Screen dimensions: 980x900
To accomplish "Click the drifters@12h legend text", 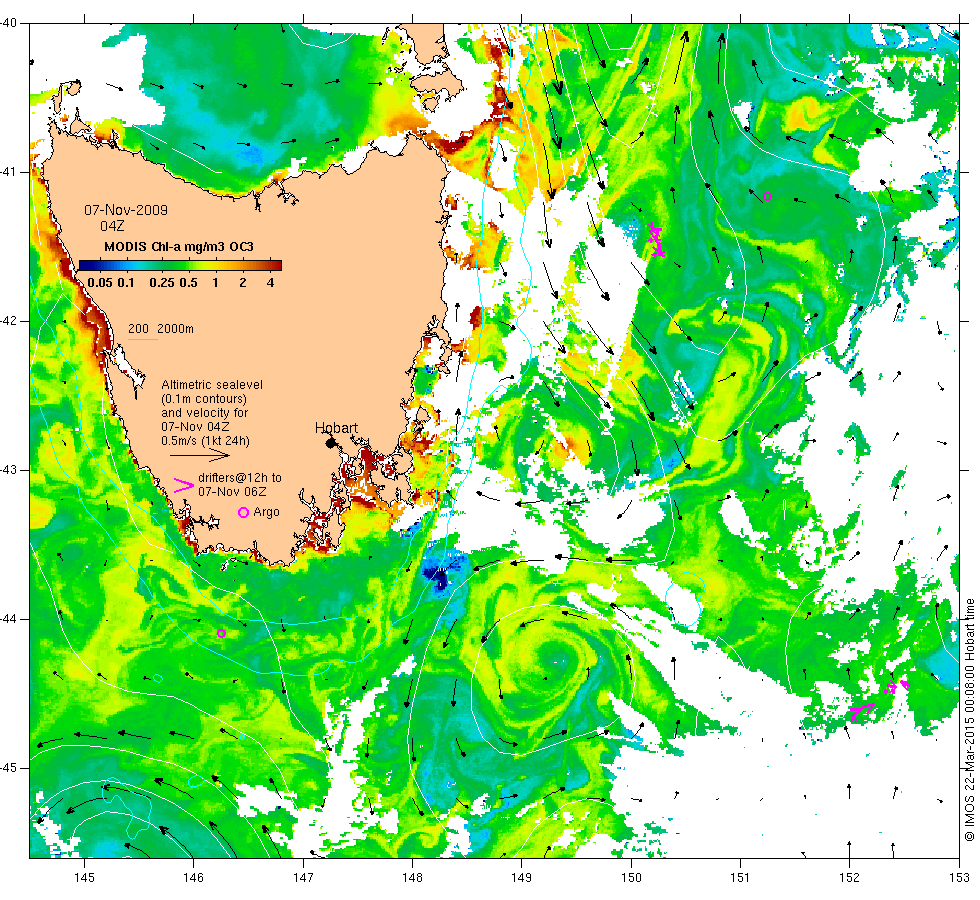I will [x=240, y=484].
